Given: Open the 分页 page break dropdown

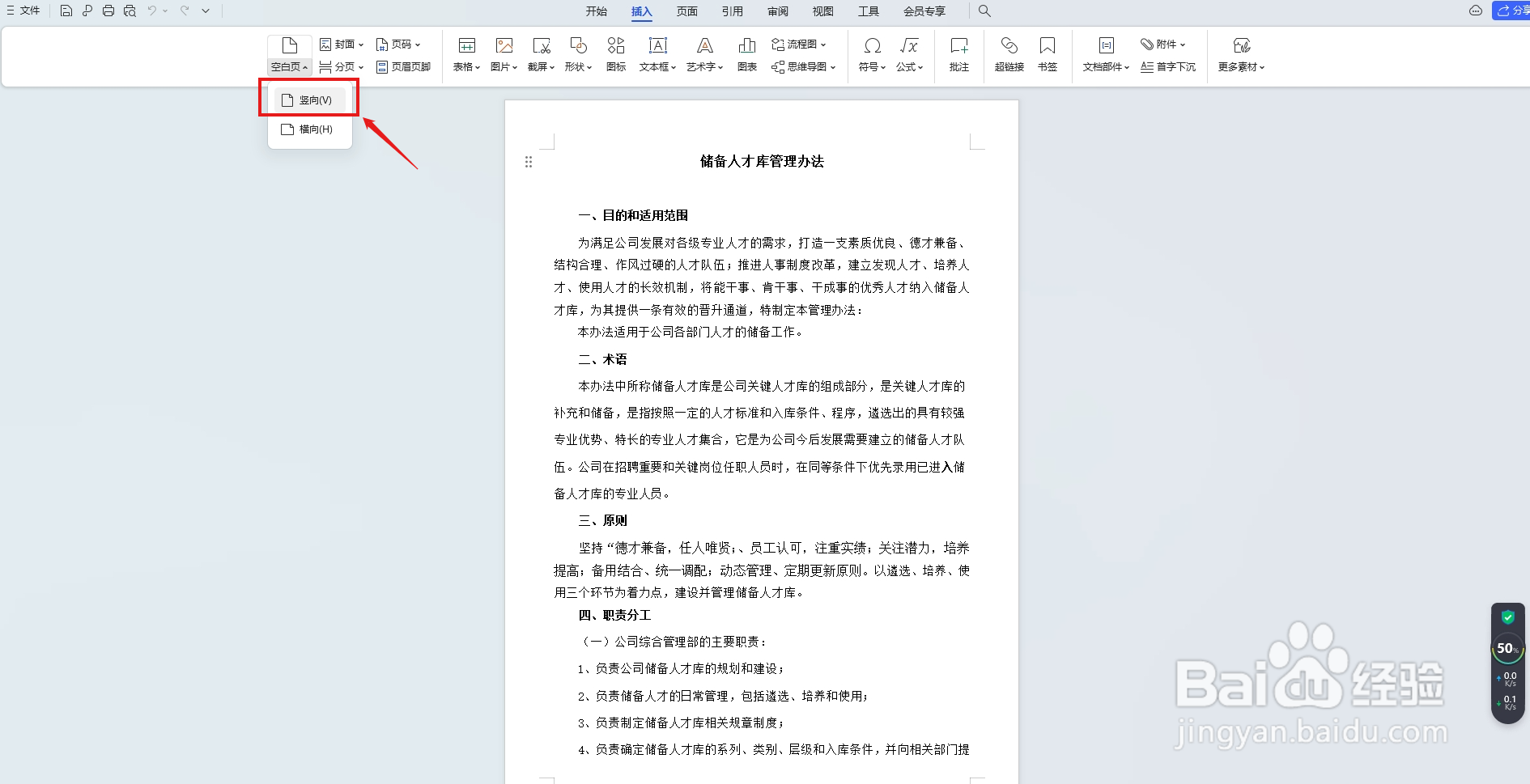Looking at the screenshot, I should pos(342,66).
